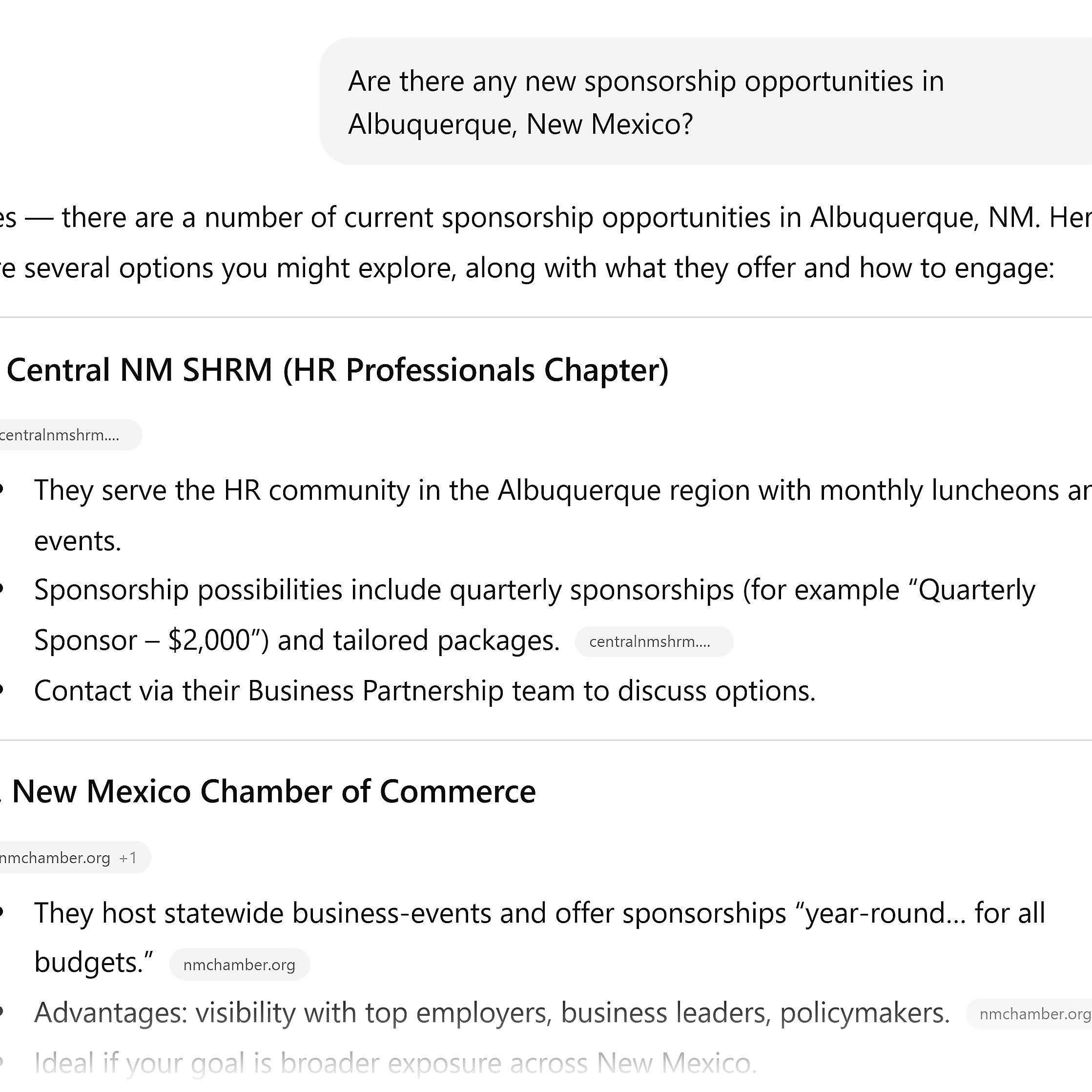Open the centralnmshrm source chip under the SHRM heading
Image resolution: width=1092 pixels, height=1092 pixels.
[62, 435]
